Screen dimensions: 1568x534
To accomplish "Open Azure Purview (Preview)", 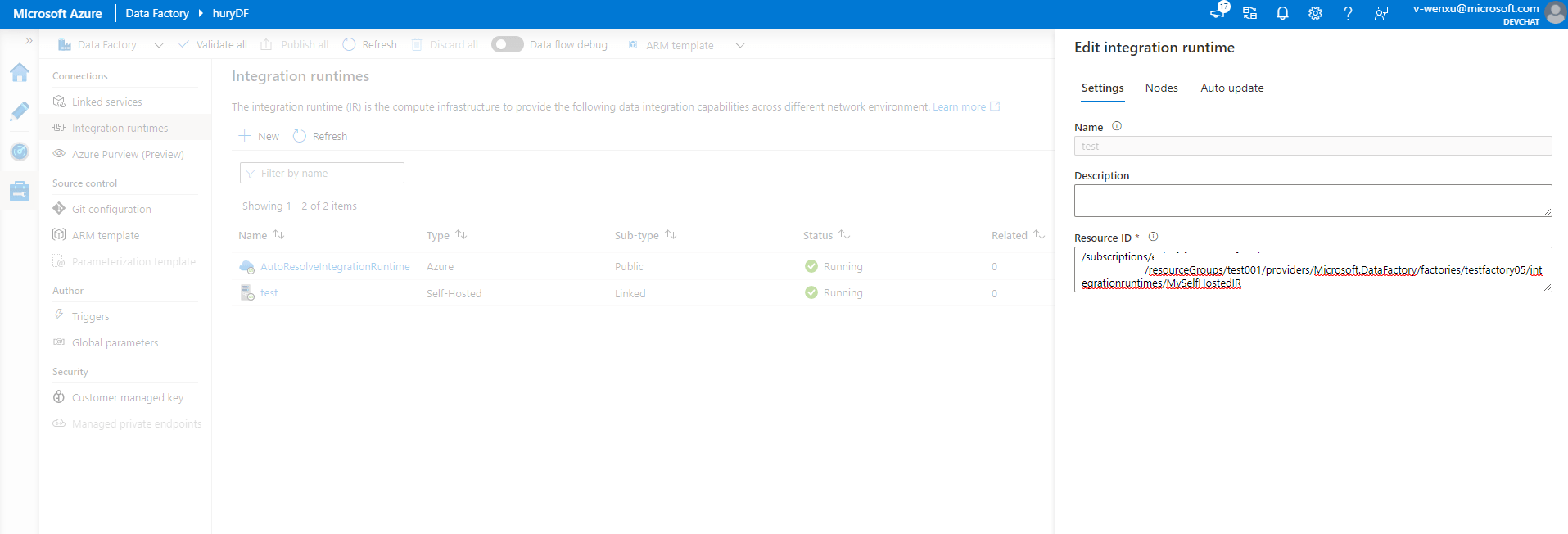I will (x=128, y=154).
